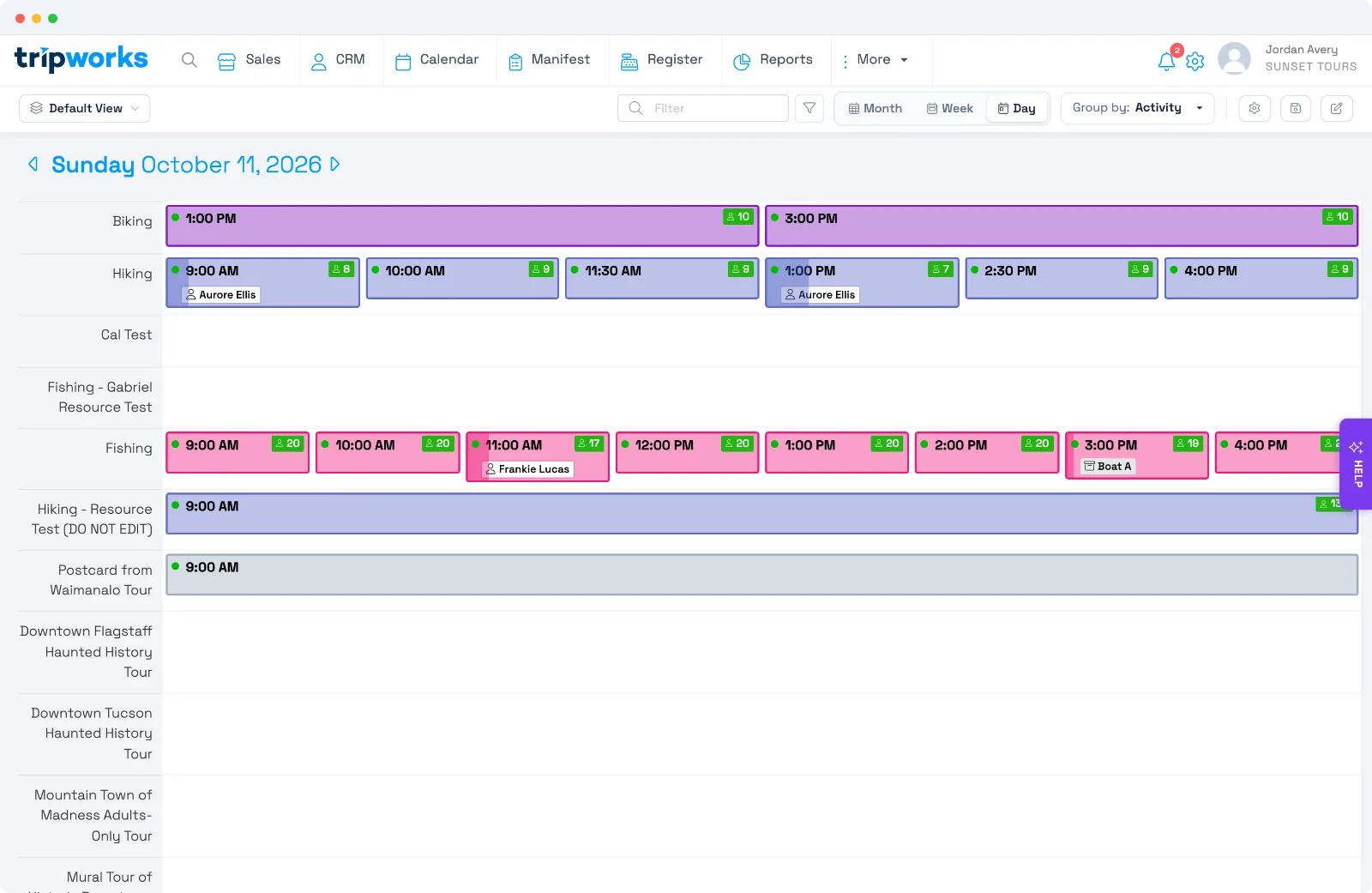The width and height of the screenshot is (1372, 893).
Task: Go to next day arrow
Action: (x=335, y=164)
